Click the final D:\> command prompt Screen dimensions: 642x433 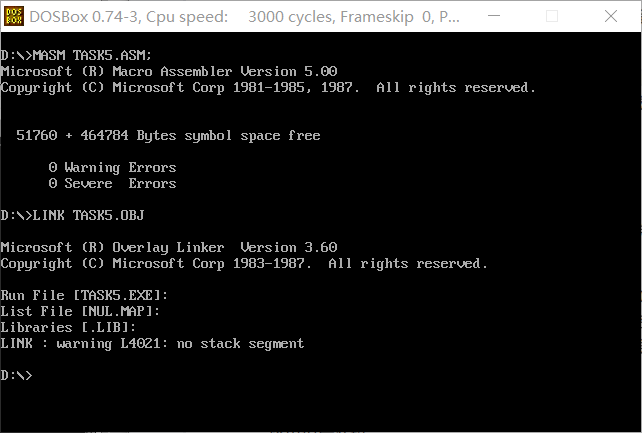click(16, 375)
